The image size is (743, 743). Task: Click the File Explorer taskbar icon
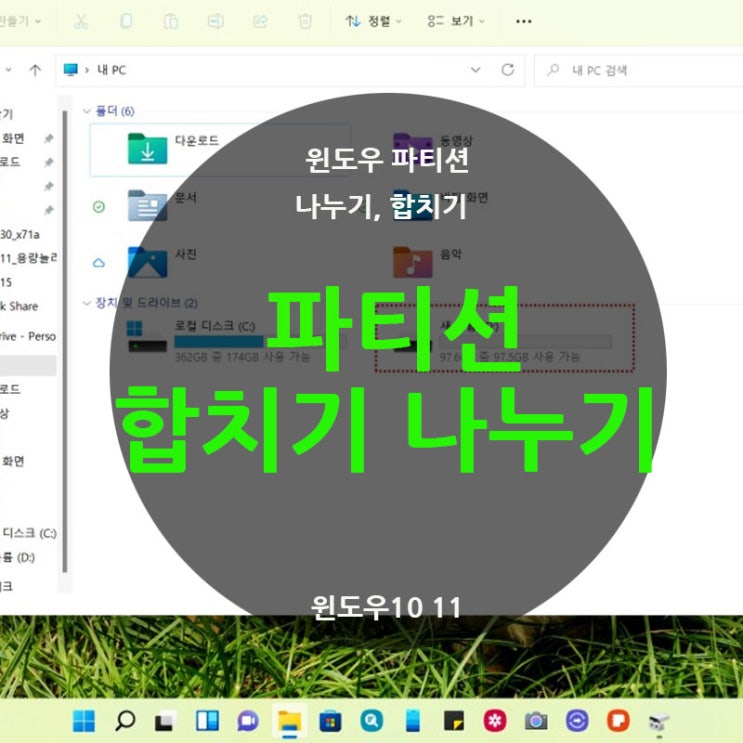290,723
